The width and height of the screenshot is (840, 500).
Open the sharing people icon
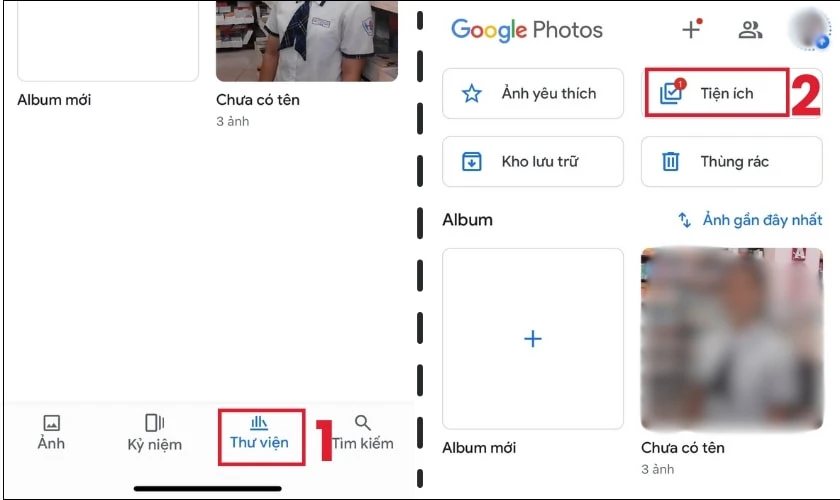click(x=750, y=29)
